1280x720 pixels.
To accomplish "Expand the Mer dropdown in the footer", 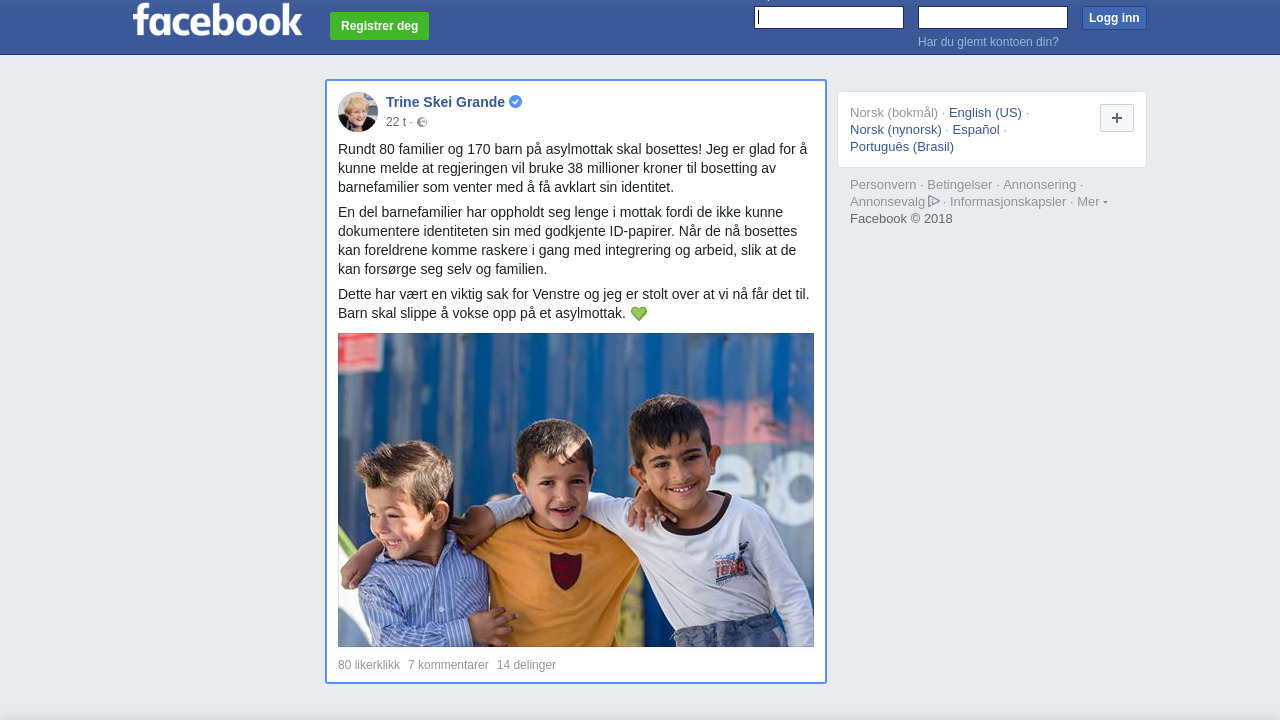I will [1092, 201].
